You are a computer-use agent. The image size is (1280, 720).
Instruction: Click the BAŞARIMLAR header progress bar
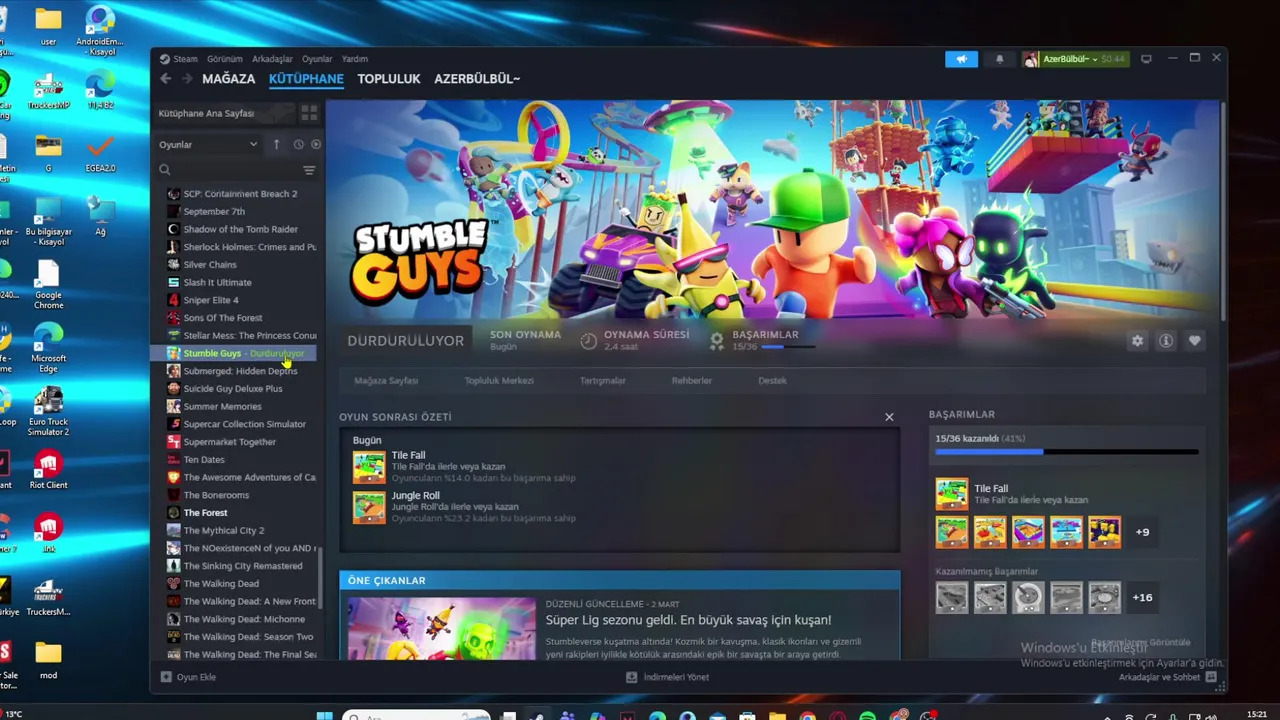tap(788, 347)
